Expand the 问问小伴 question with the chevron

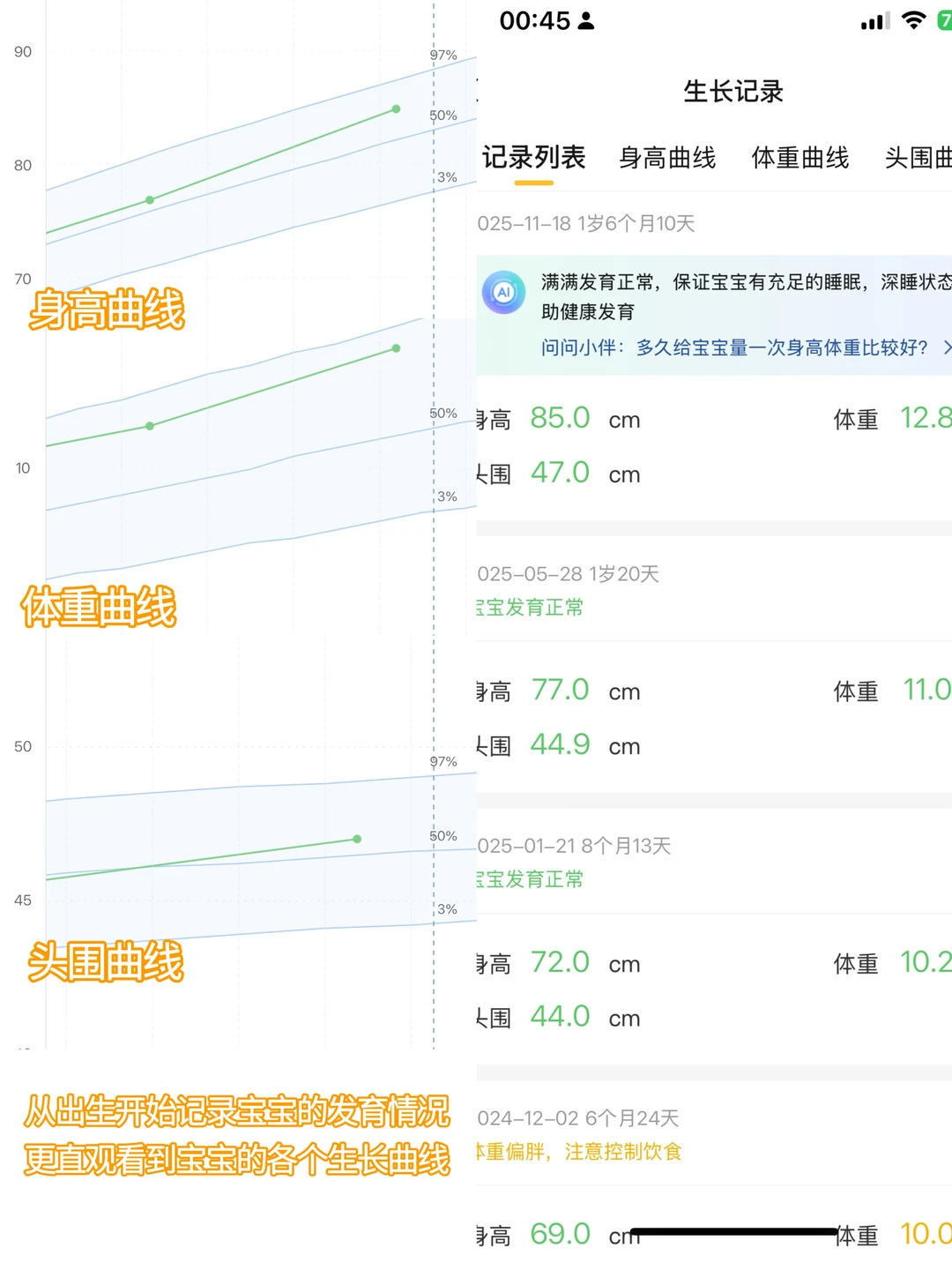(x=948, y=348)
